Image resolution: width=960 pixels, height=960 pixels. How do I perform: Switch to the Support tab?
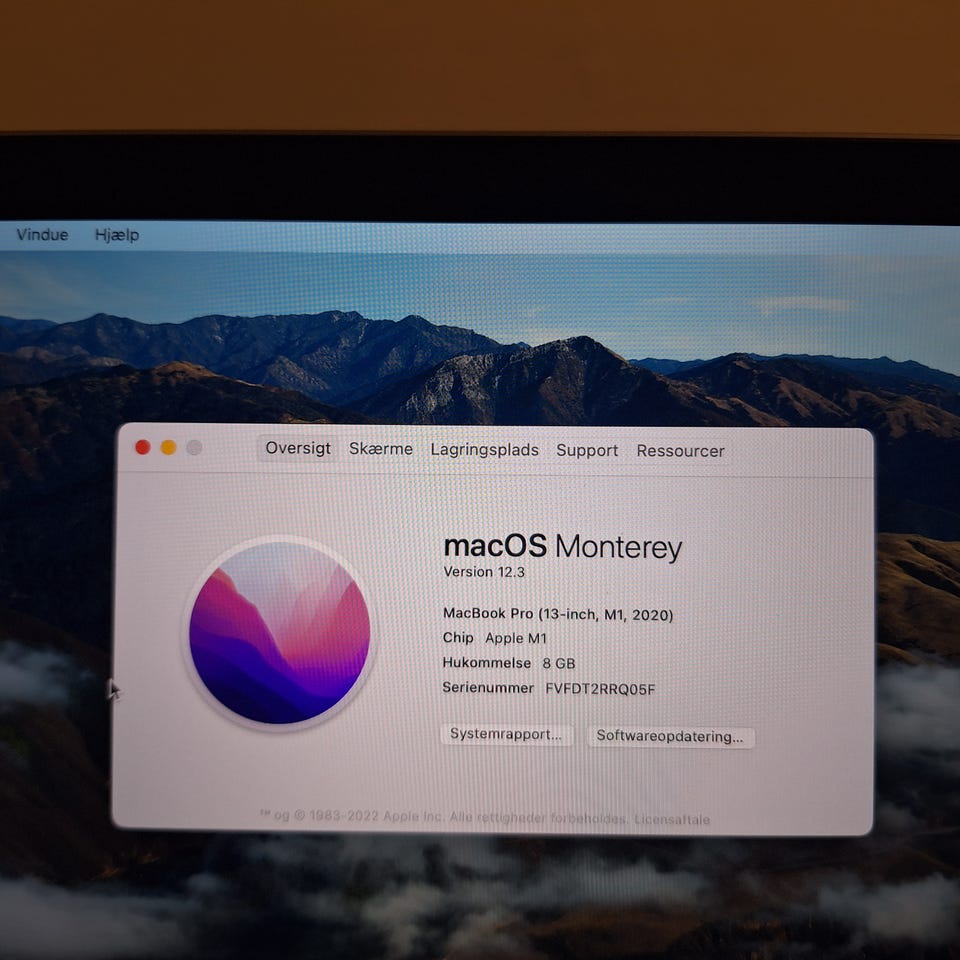(x=587, y=451)
